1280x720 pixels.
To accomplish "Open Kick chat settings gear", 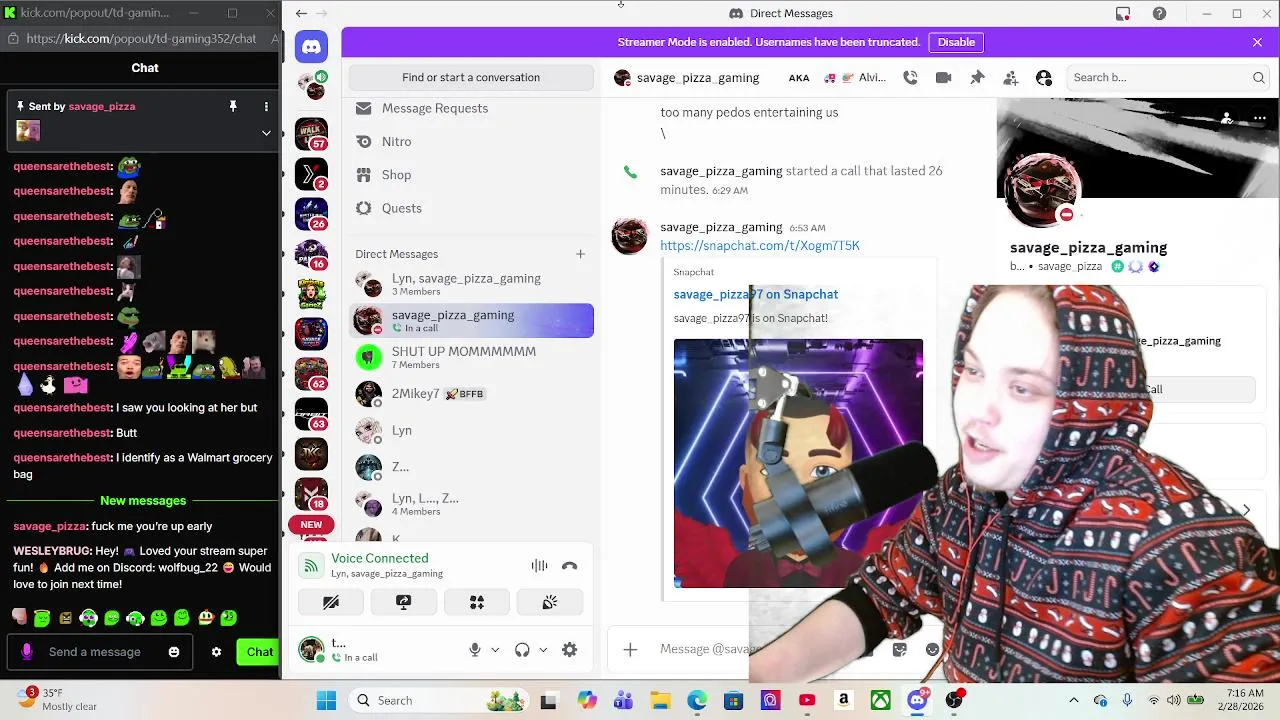I will 216,652.
